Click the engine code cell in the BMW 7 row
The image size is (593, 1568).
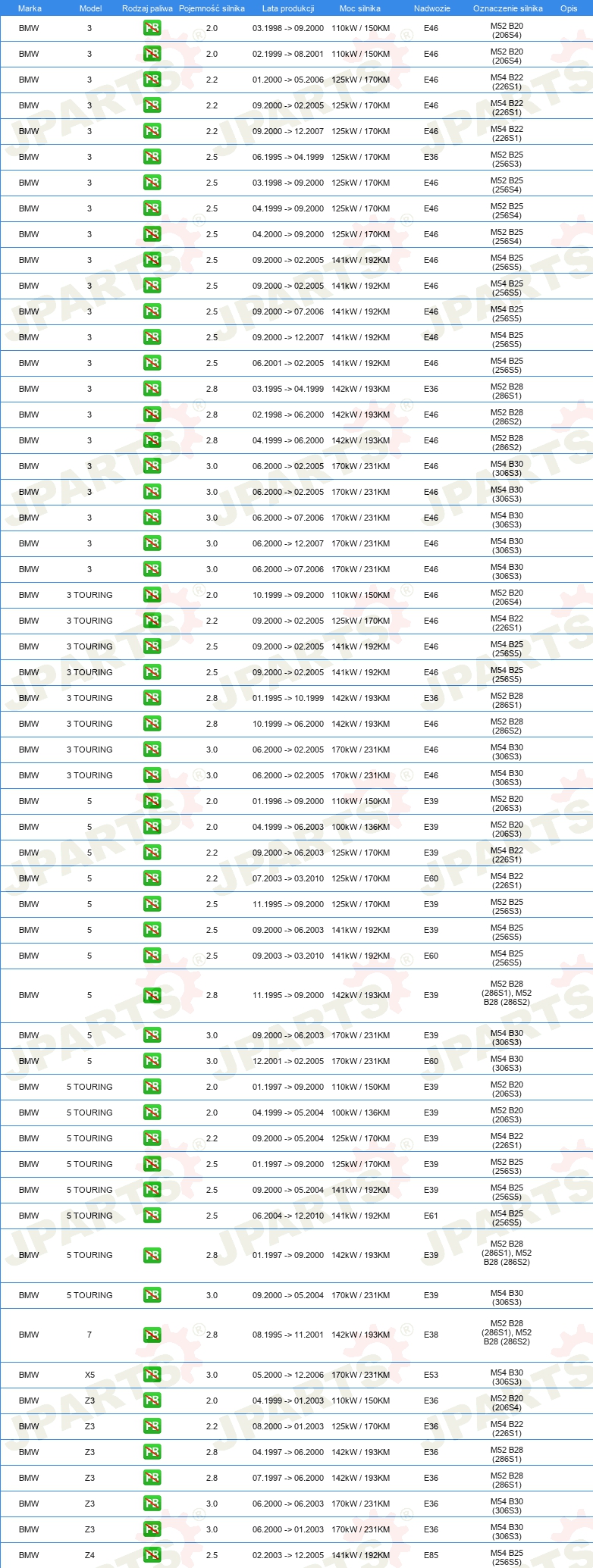(507, 1335)
